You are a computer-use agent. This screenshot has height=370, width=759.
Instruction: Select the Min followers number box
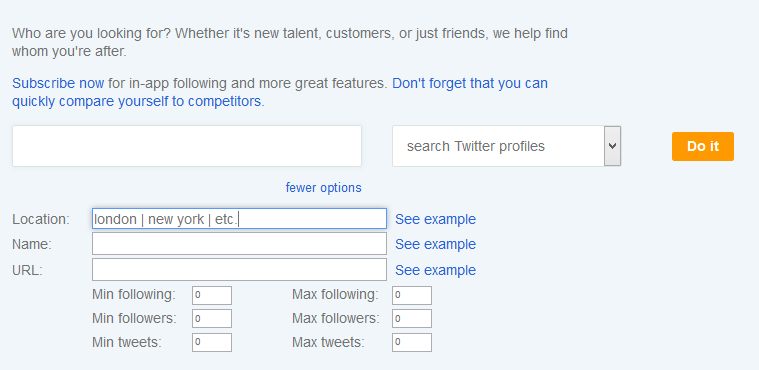point(212,319)
